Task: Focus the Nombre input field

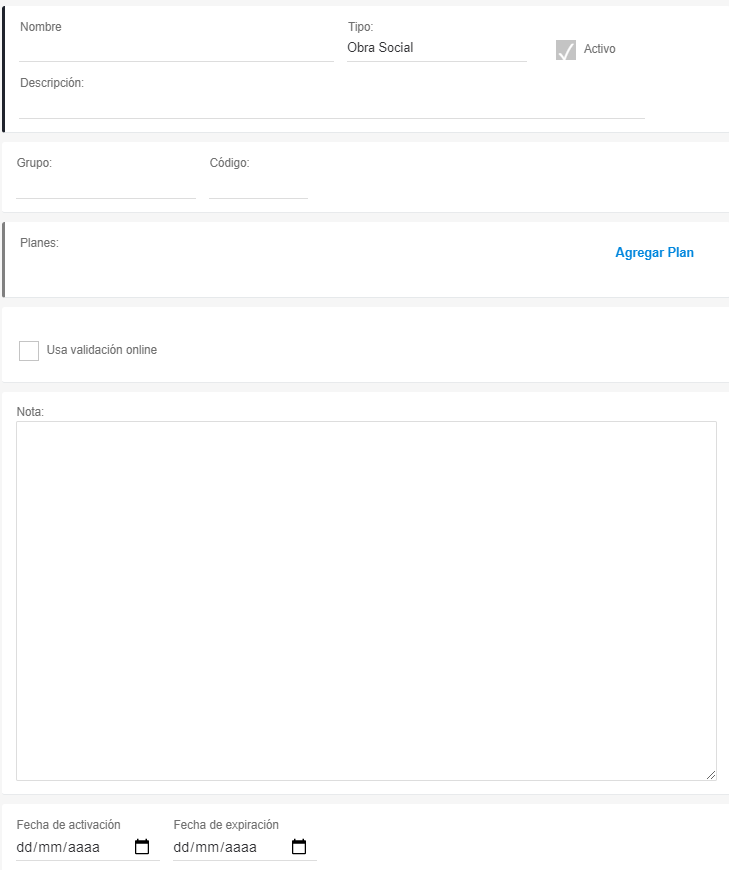Action: [x=176, y=49]
